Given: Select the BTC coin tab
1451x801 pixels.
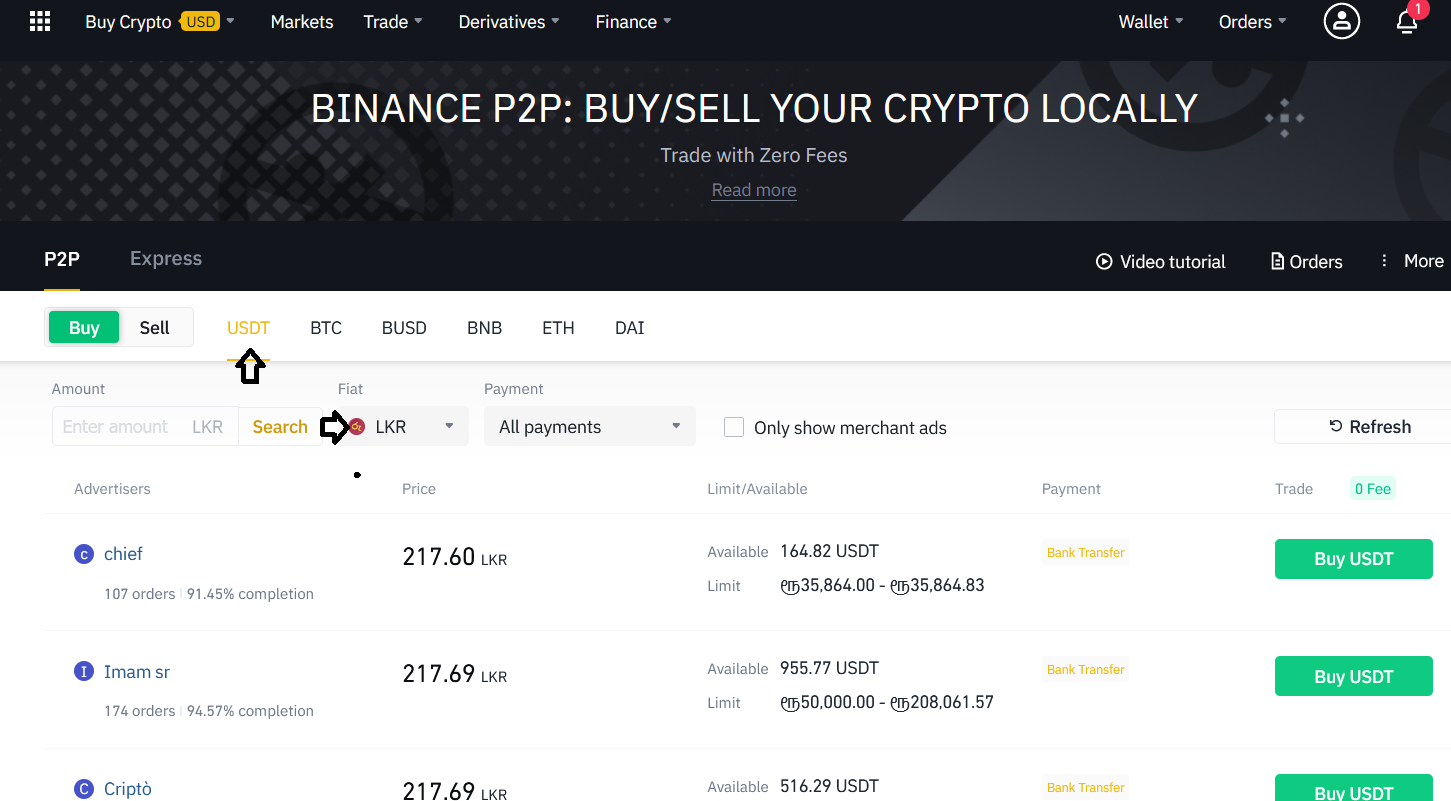Looking at the screenshot, I should pos(326,327).
